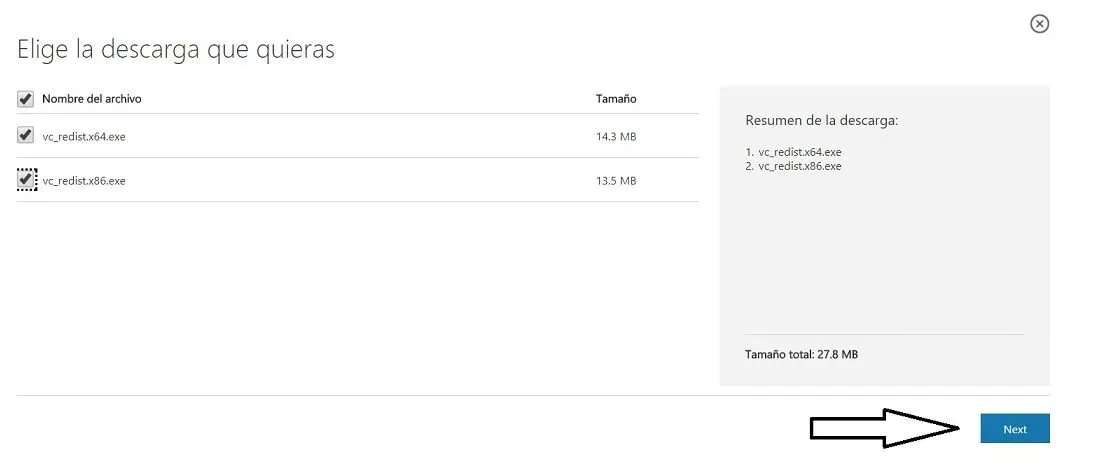Click summary entry 1. vc_redist.x64.exe
Image resolution: width=1105 pixels, height=463 pixels.
click(x=793, y=152)
